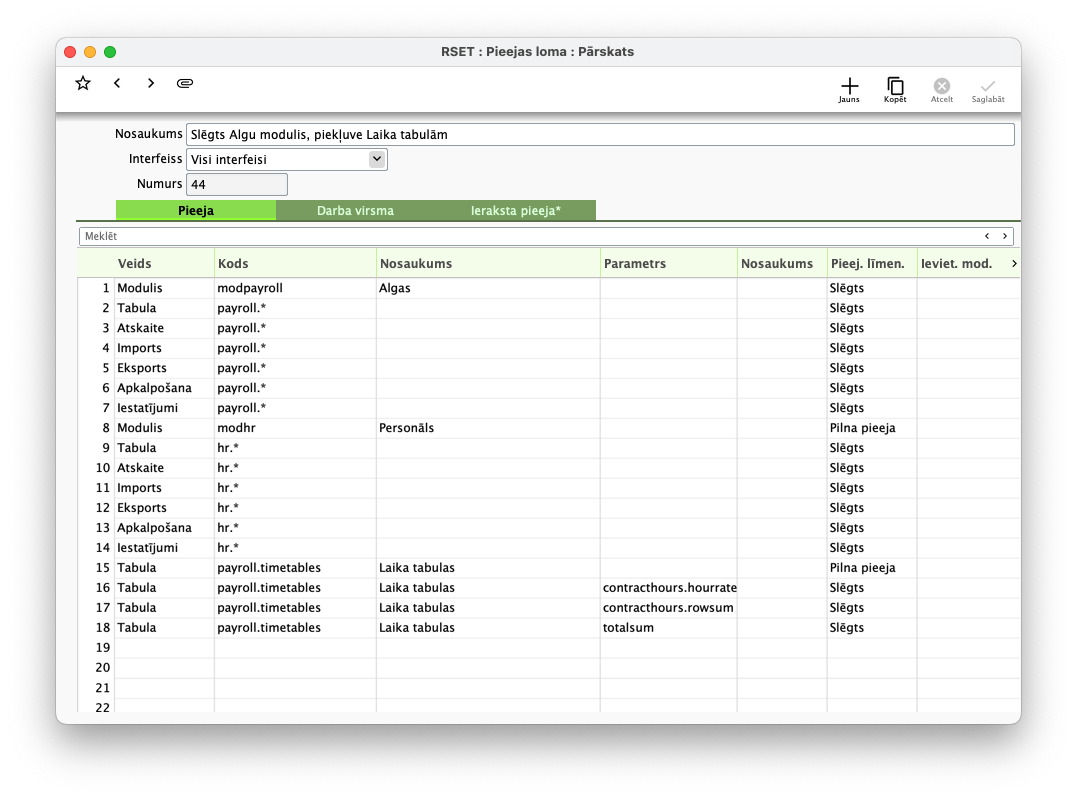Screen dimensions: 1077x798
Task: Select hr.* code in row 9
Action: tap(295, 448)
